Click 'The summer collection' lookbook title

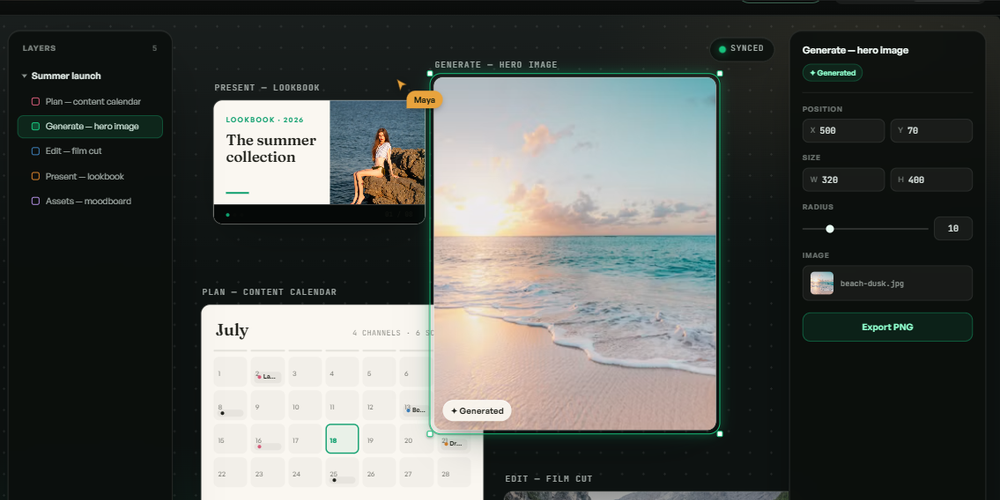pos(271,149)
